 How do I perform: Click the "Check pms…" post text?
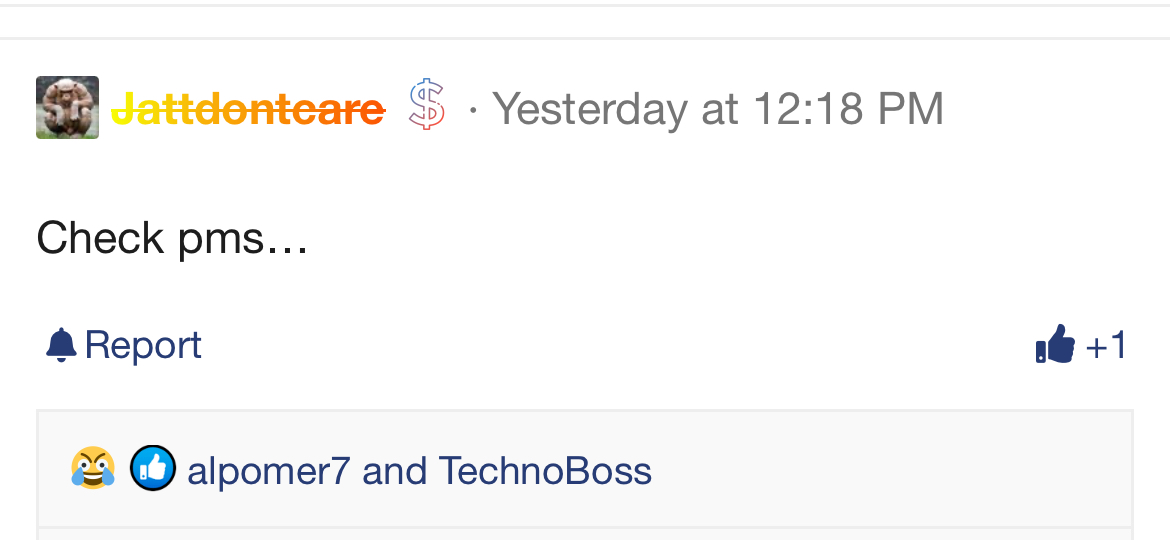tap(172, 238)
